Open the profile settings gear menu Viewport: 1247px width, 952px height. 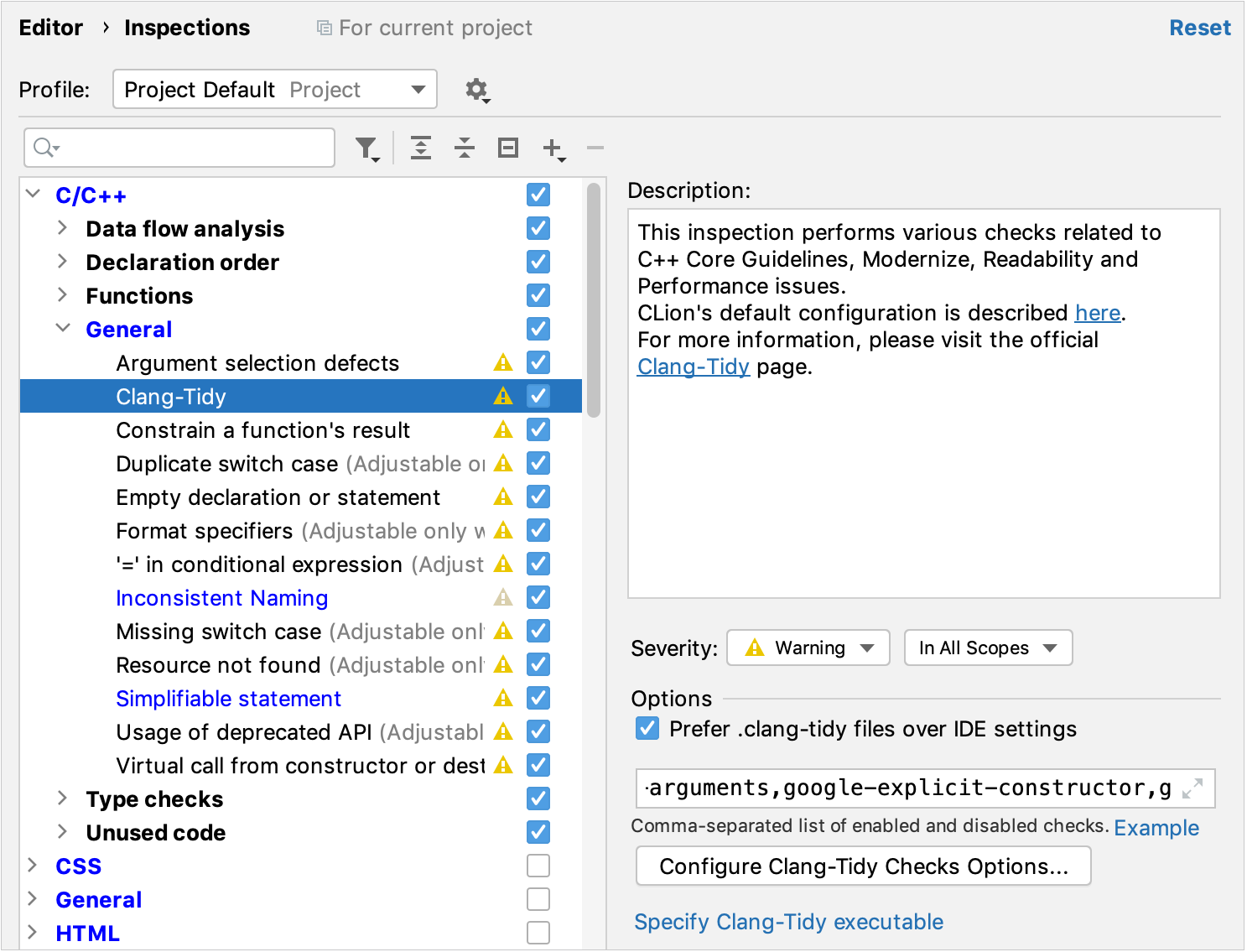(x=476, y=89)
